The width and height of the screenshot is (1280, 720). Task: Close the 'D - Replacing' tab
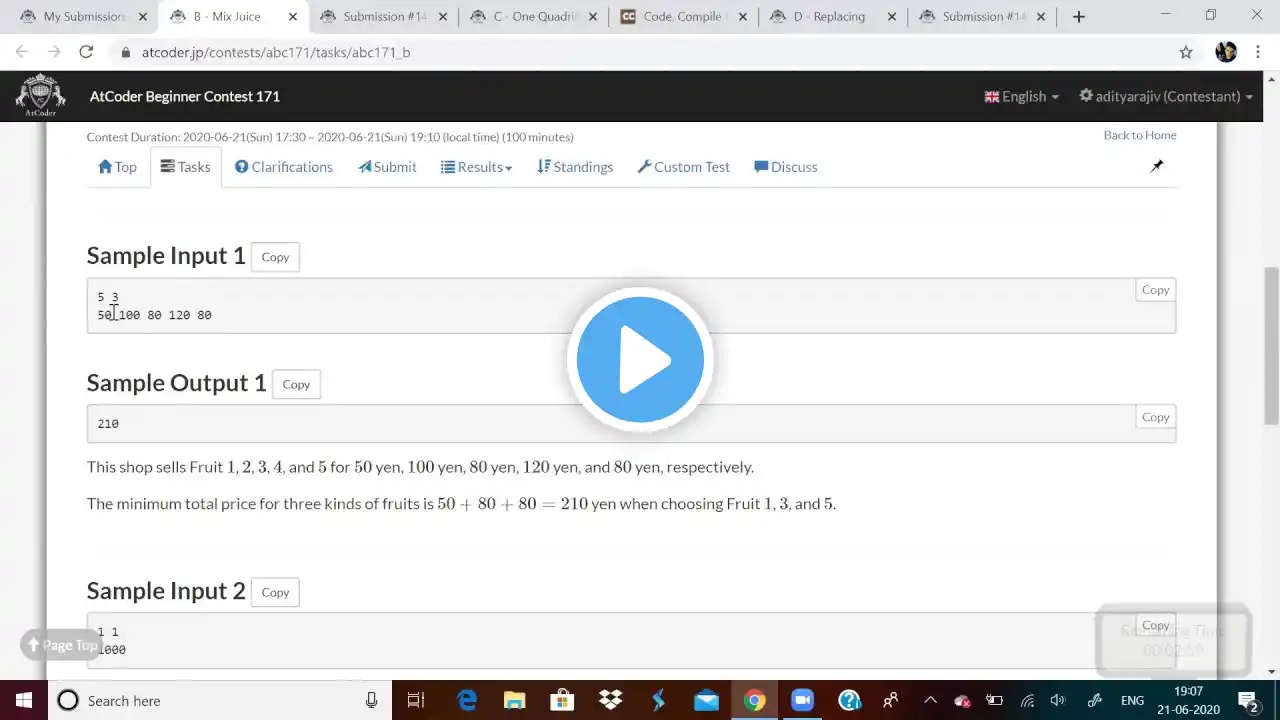(x=892, y=16)
